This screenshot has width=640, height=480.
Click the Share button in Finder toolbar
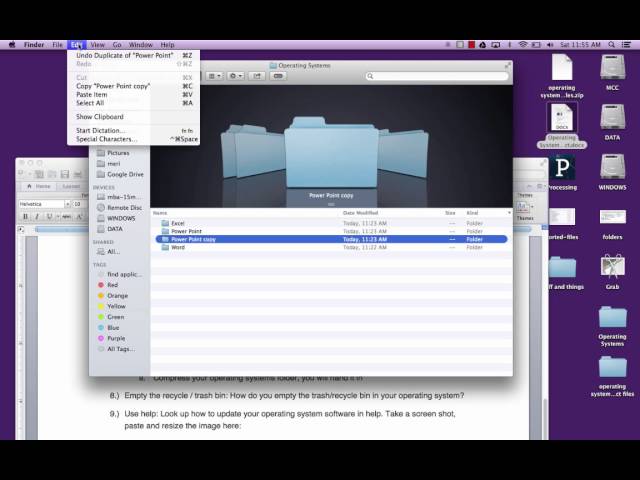pyautogui.click(x=257, y=76)
